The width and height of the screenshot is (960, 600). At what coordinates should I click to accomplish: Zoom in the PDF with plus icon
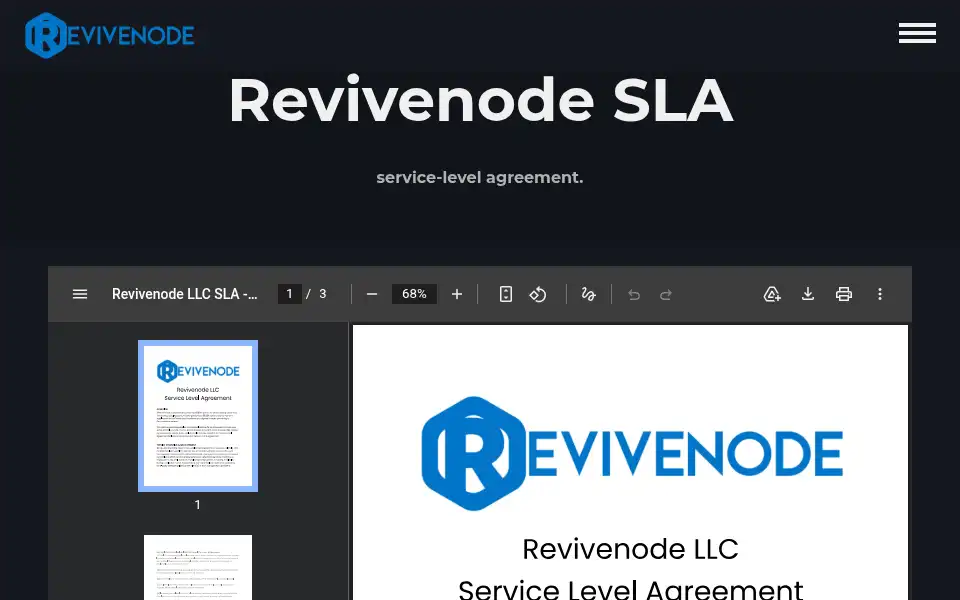click(457, 294)
